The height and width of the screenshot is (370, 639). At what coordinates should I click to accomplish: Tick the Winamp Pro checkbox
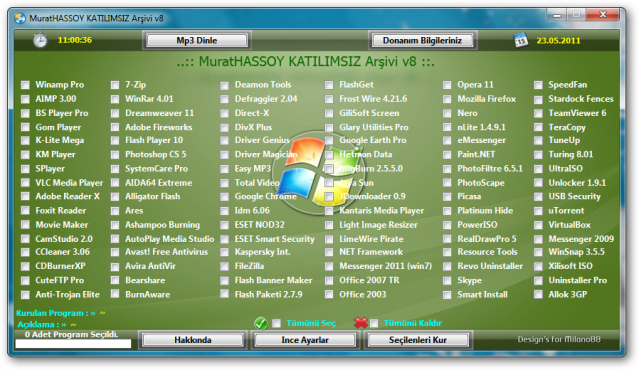25,85
